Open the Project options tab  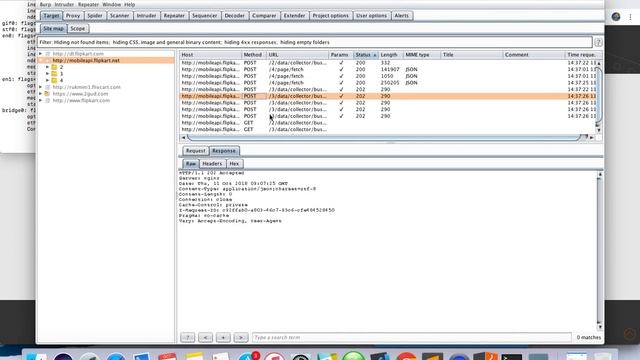click(x=331, y=16)
